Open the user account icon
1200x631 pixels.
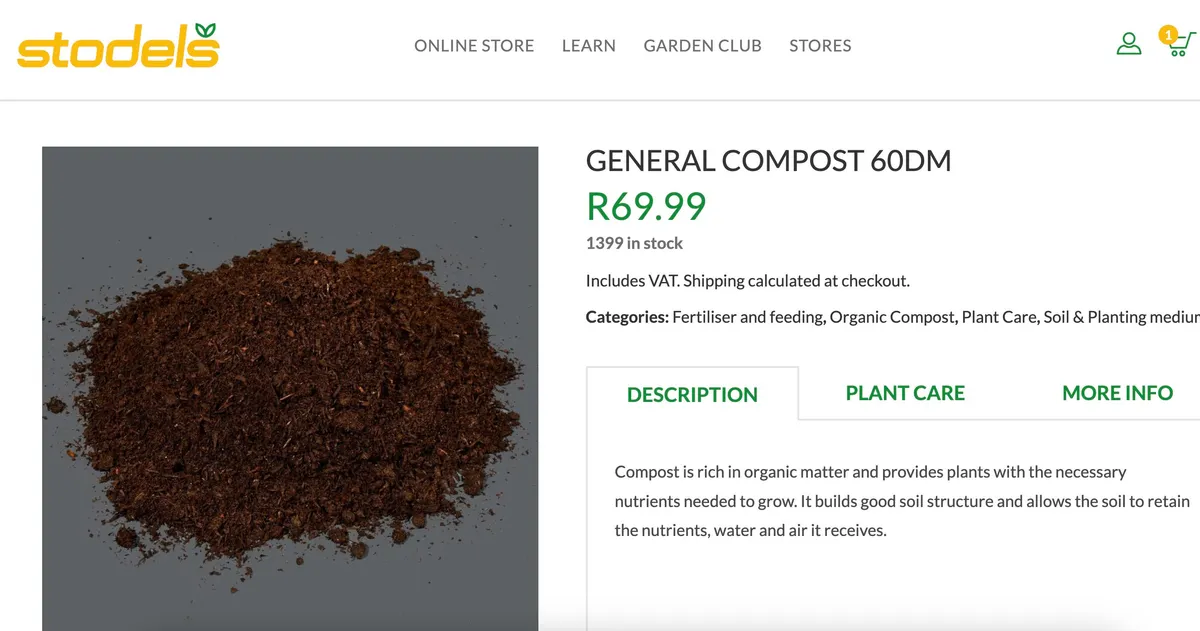(1129, 44)
